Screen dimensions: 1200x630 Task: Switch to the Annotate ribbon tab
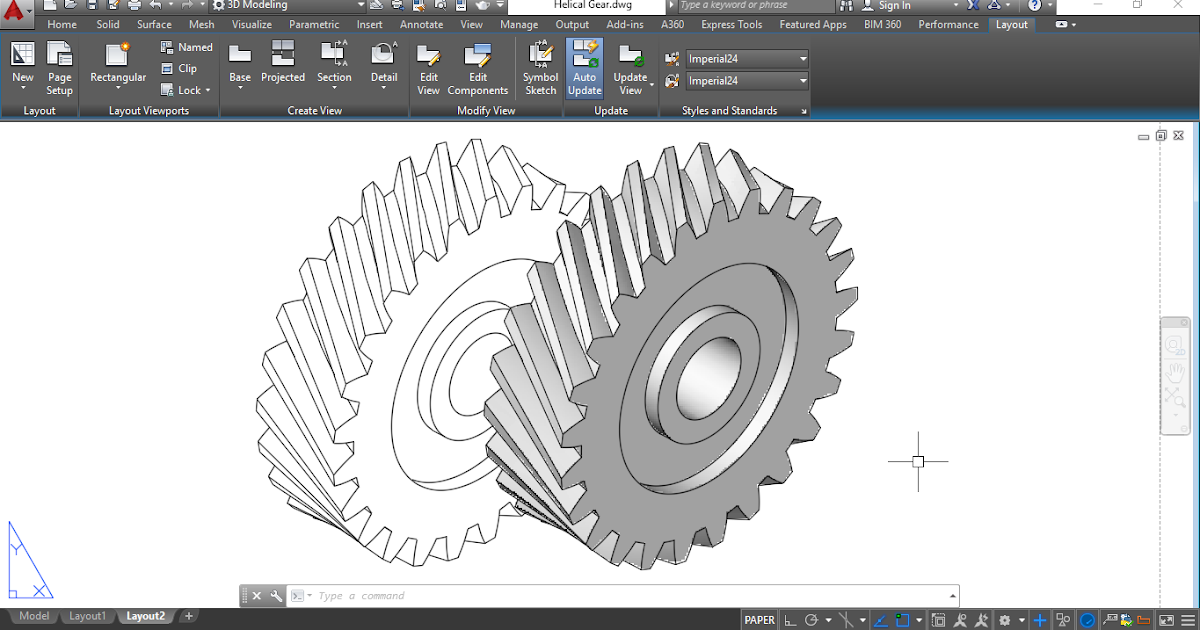point(421,24)
